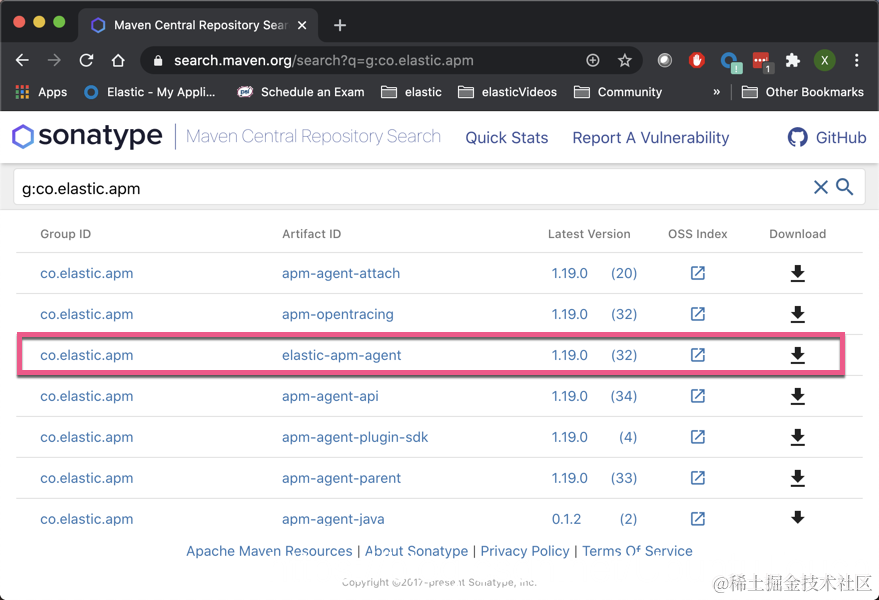The height and width of the screenshot is (600, 879).
Task: Open the GitHub link in header
Action: click(x=827, y=137)
